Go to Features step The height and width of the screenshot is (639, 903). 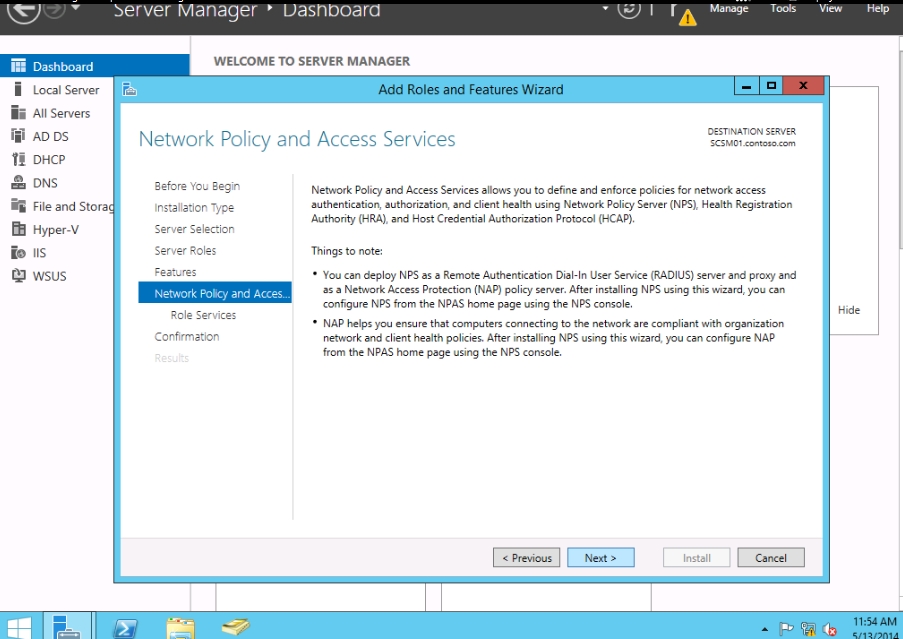click(175, 272)
